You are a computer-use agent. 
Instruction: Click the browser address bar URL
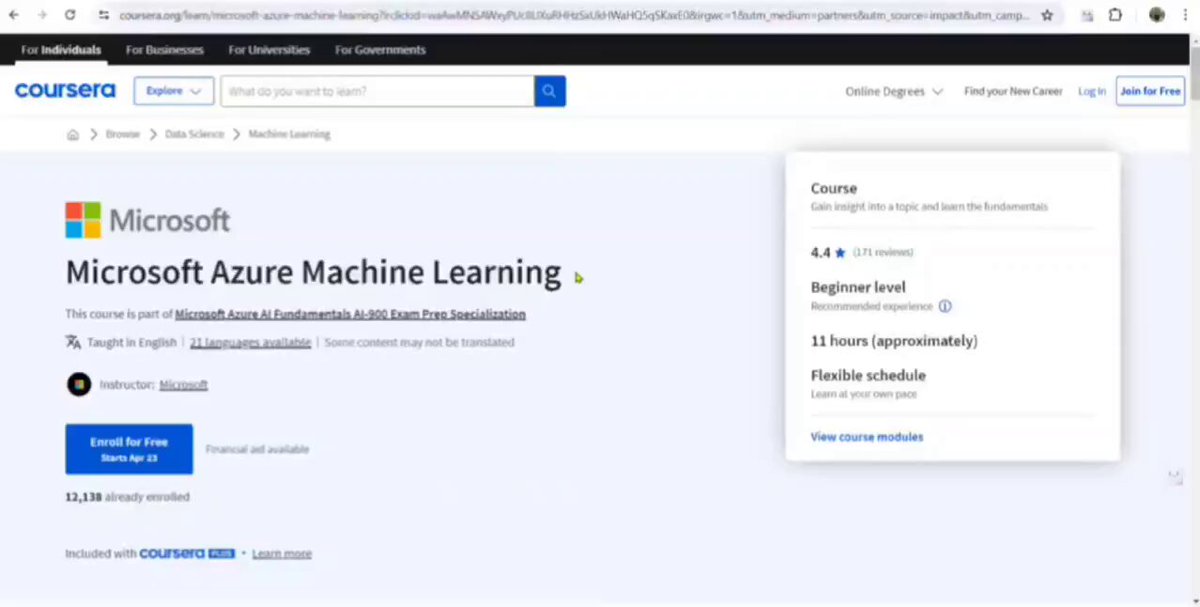click(x=575, y=15)
